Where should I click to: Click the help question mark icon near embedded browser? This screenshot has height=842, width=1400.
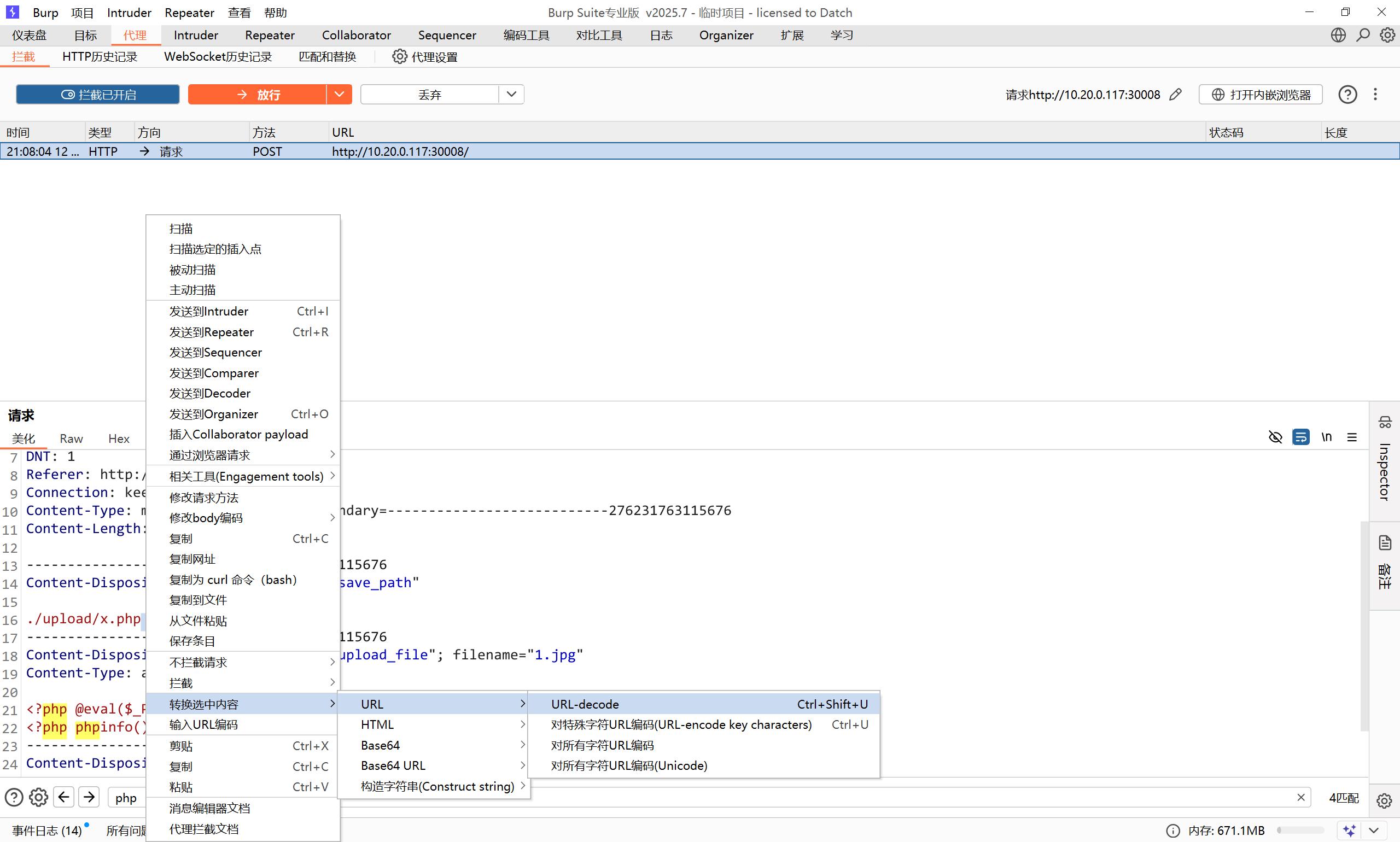point(1347,94)
